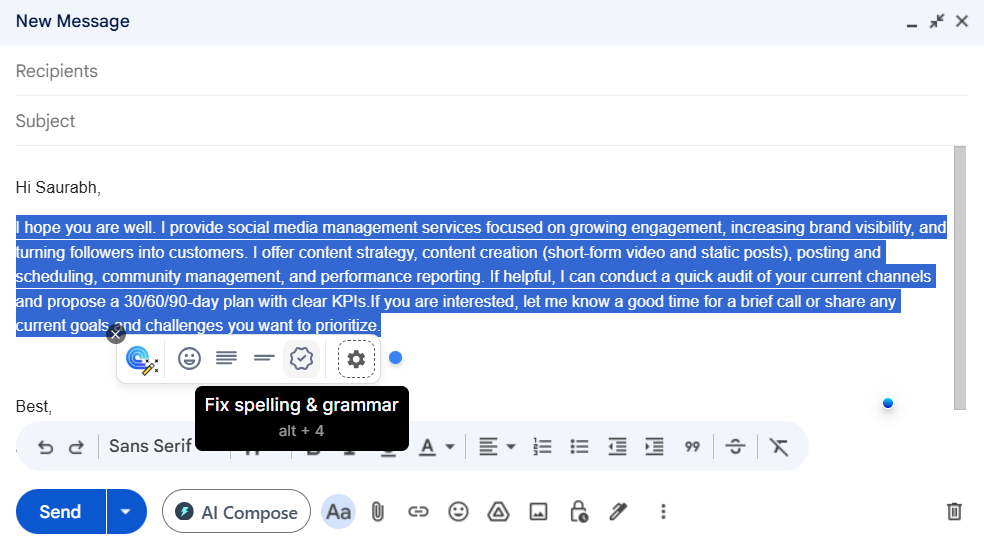This screenshot has height=549, width=984.
Task: Insert files using the Google Drive icon
Action: (x=498, y=512)
